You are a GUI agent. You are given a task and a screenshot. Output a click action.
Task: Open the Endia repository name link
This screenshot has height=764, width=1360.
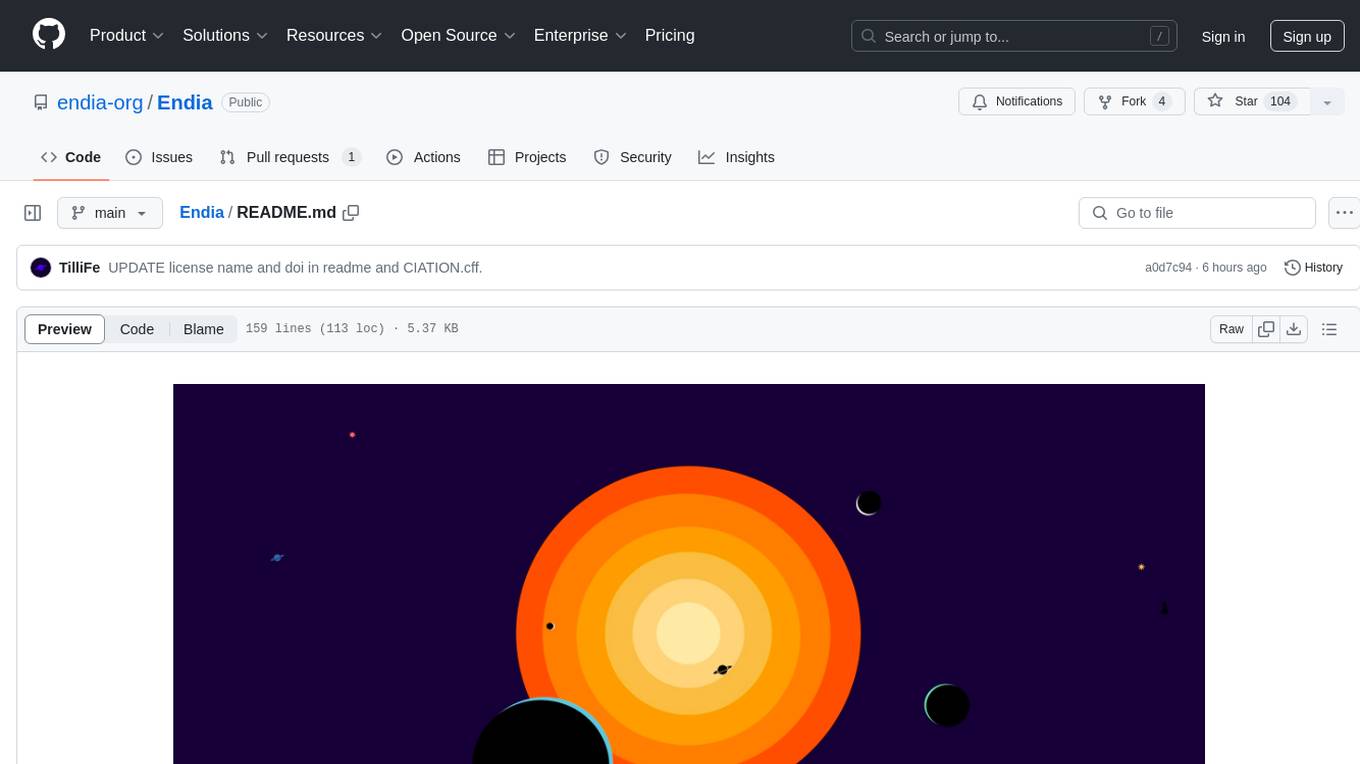pos(185,102)
